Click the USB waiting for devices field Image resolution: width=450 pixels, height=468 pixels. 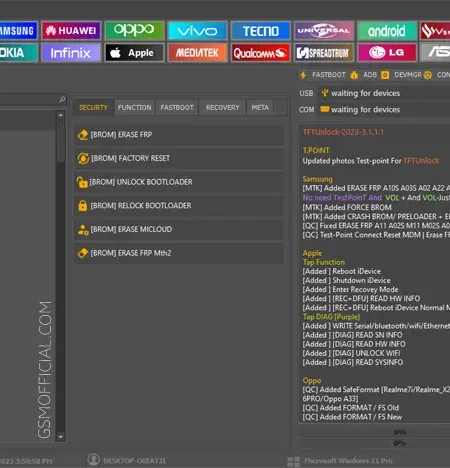pyautogui.click(x=384, y=93)
